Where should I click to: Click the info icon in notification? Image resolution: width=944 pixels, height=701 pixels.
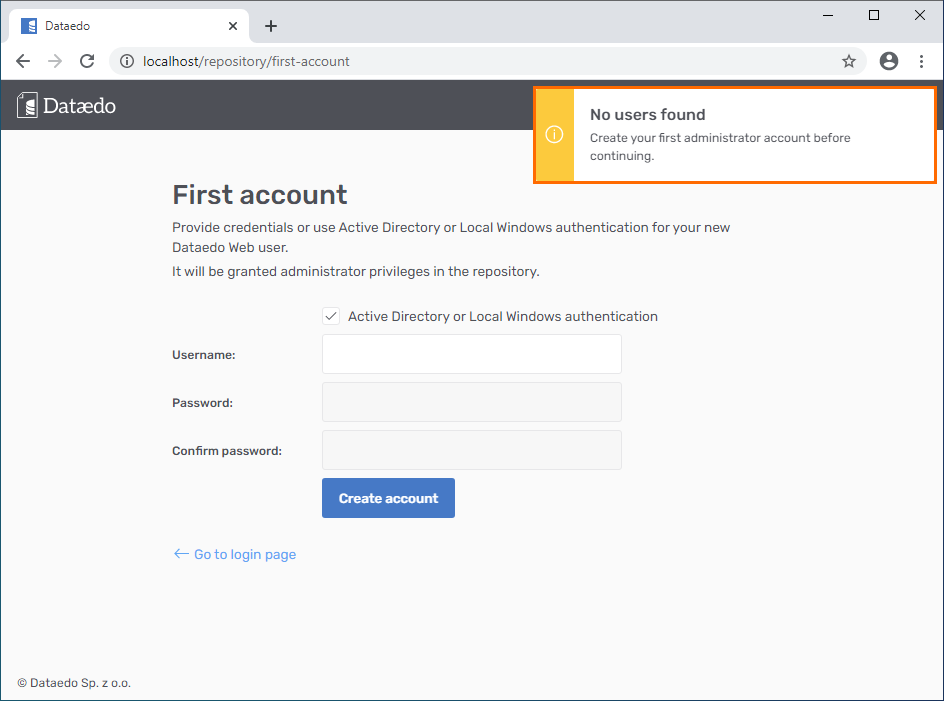coord(555,135)
